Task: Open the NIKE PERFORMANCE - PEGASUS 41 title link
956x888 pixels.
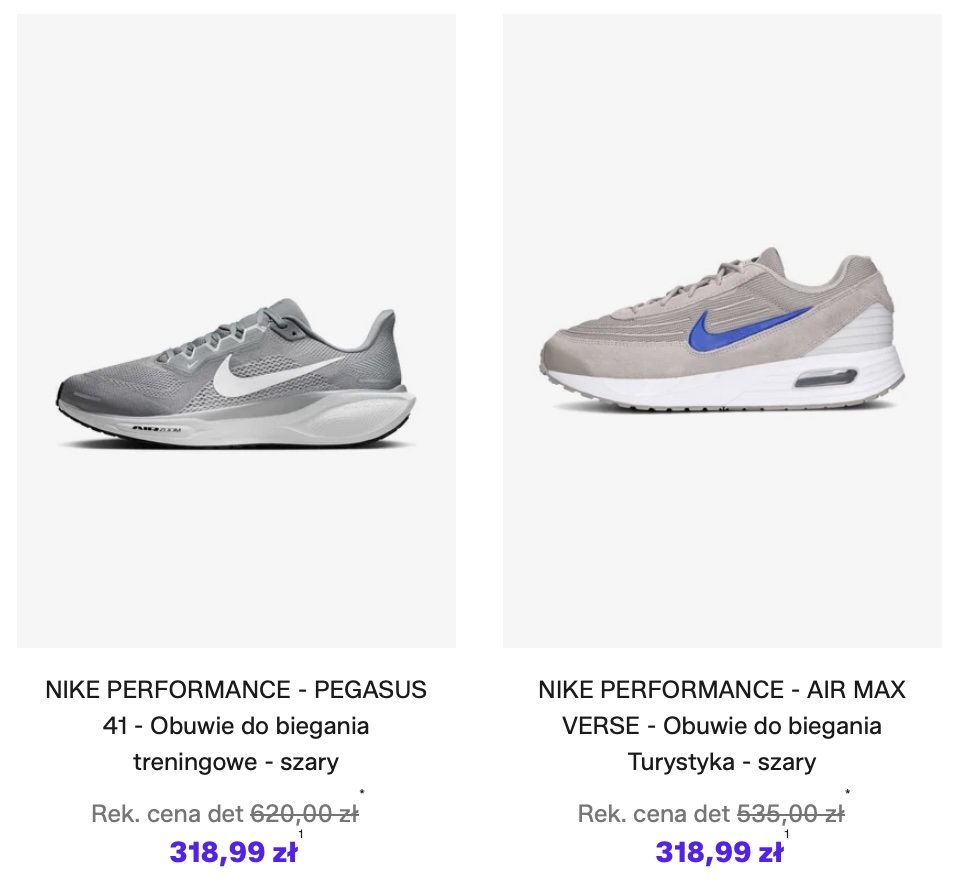Action: [236, 690]
